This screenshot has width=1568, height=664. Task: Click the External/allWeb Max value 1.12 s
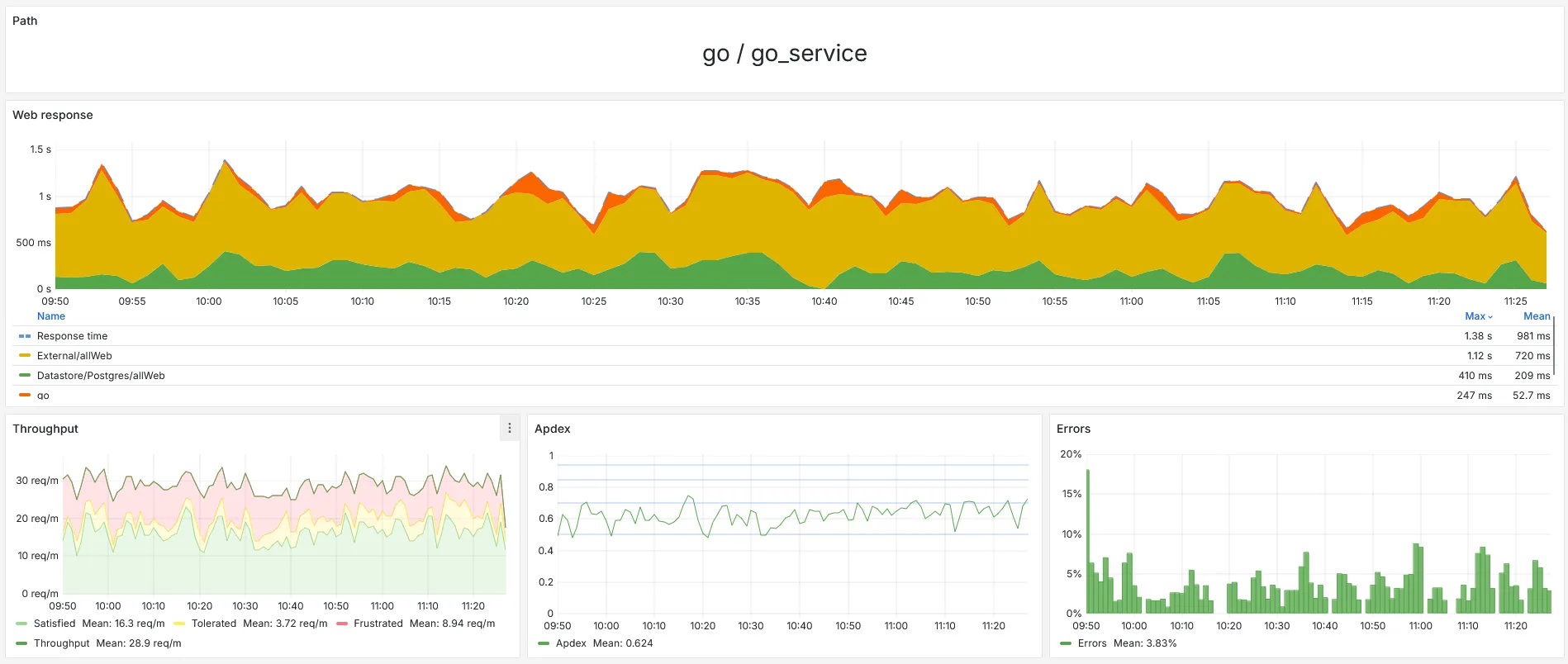1480,356
